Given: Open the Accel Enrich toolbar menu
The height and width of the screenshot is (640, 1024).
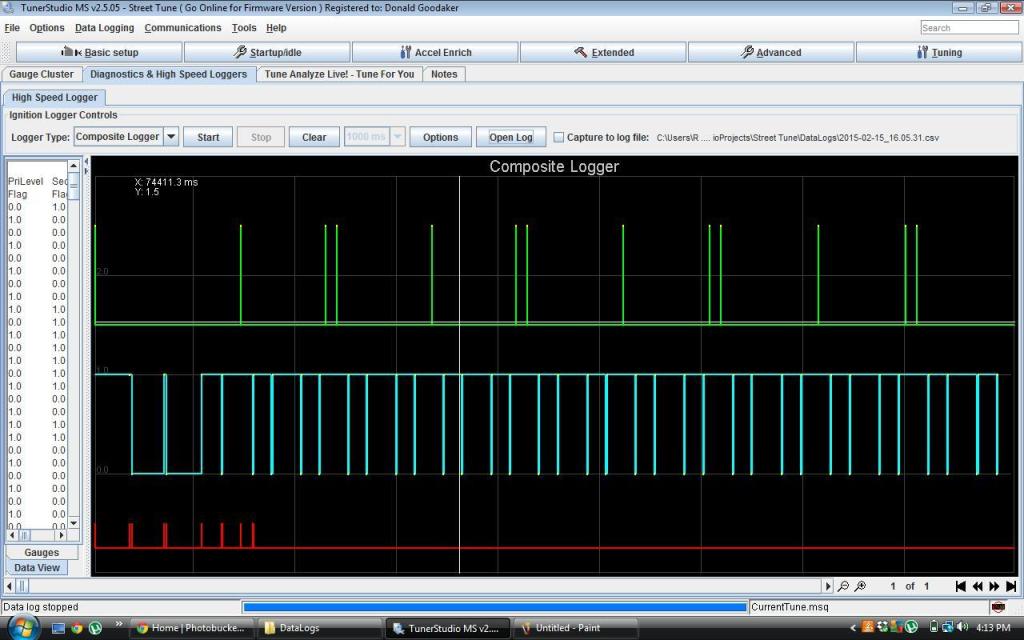Looking at the screenshot, I should 435,52.
